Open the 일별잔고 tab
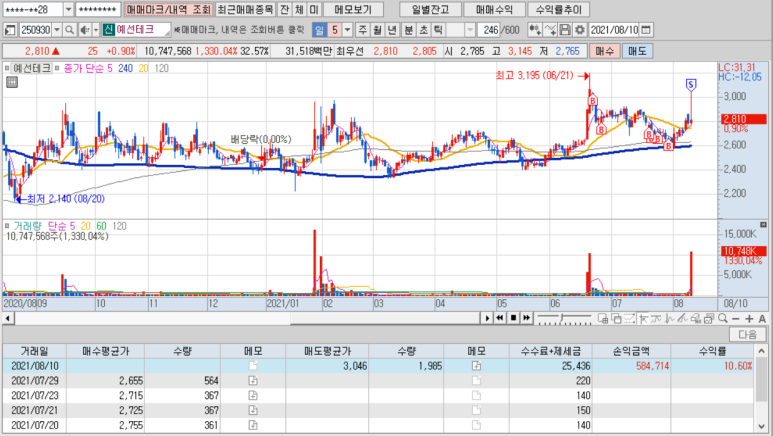The height and width of the screenshot is (436, 773). pyautogui.click(x=430, y=9)
